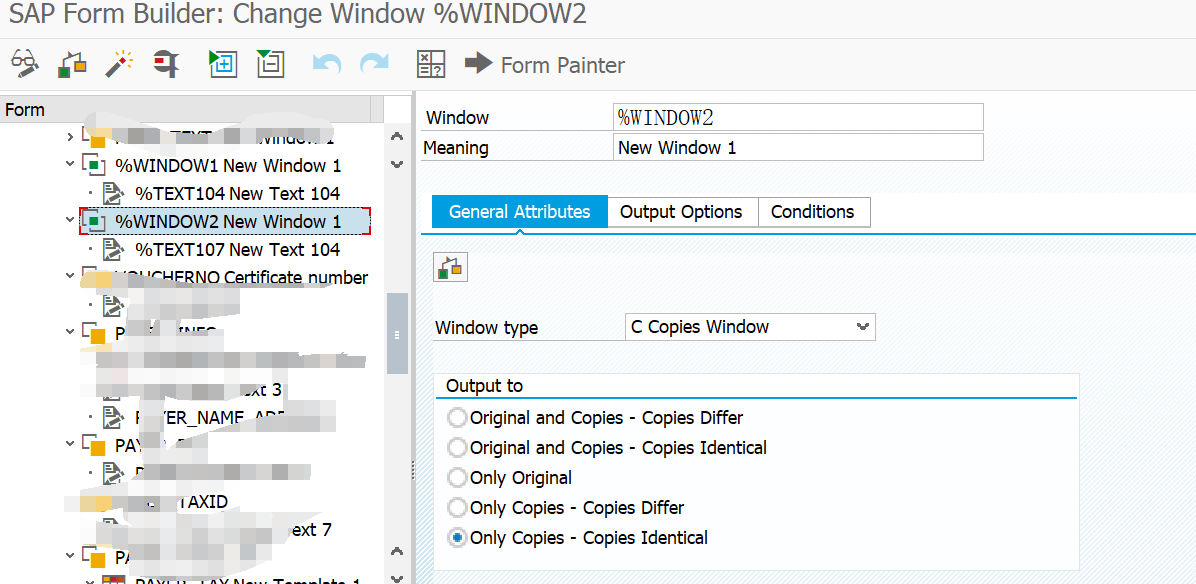Click the window icon beside %WINDOW2
Viewport: 1196px width, 584px height.
pos(92,221)
